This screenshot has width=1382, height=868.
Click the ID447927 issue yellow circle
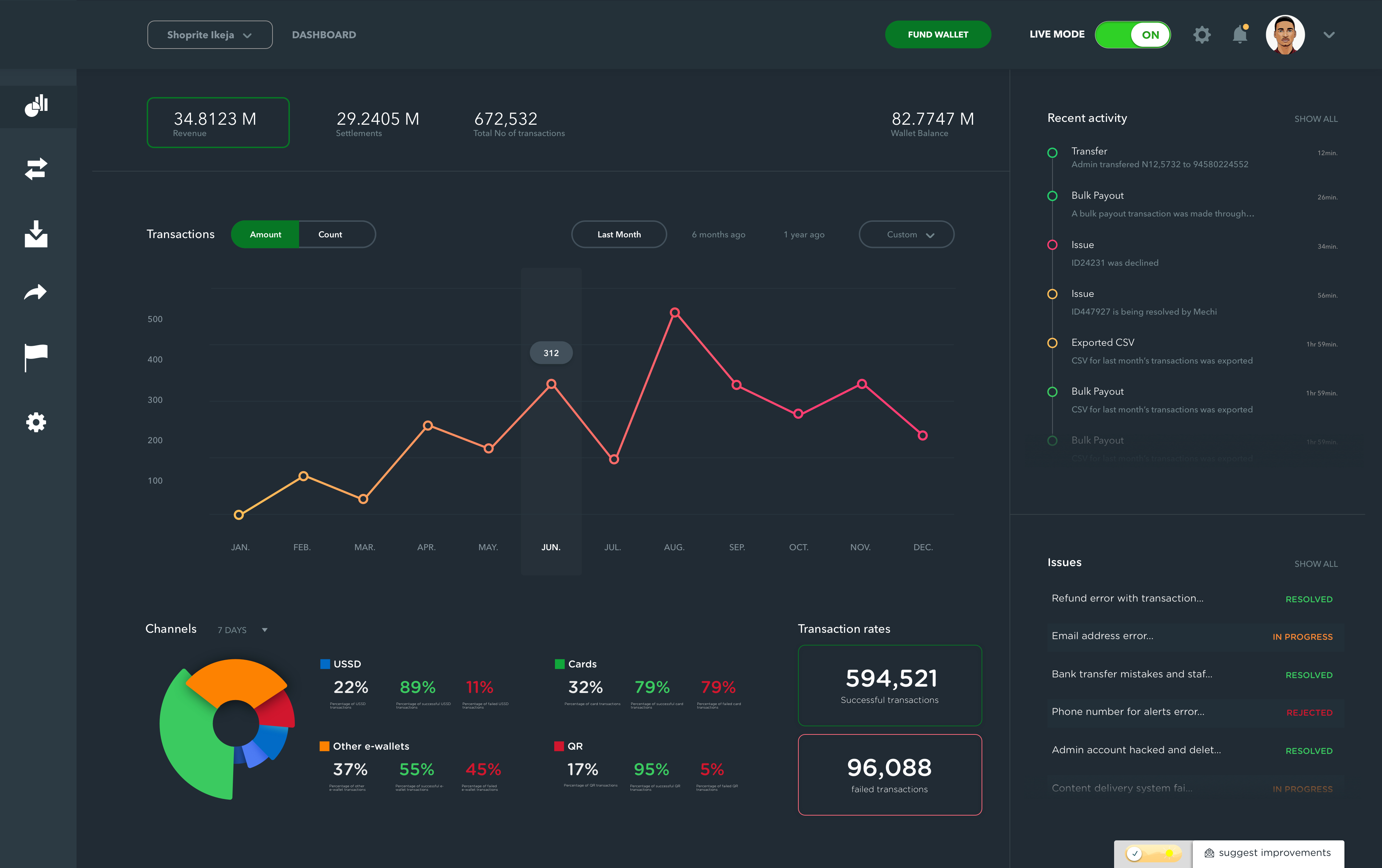point(1052,294)
